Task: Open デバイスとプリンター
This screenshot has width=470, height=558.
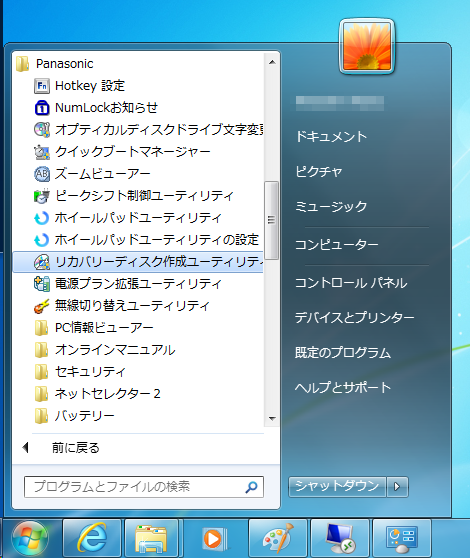Action: (355, 317)
